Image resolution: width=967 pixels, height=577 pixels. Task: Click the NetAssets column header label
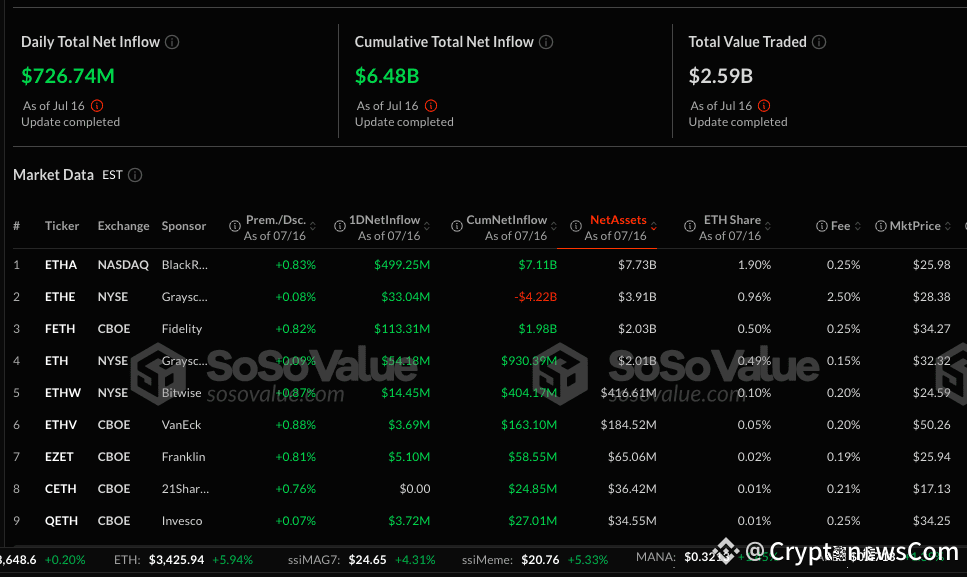click(x=618, y=220)
